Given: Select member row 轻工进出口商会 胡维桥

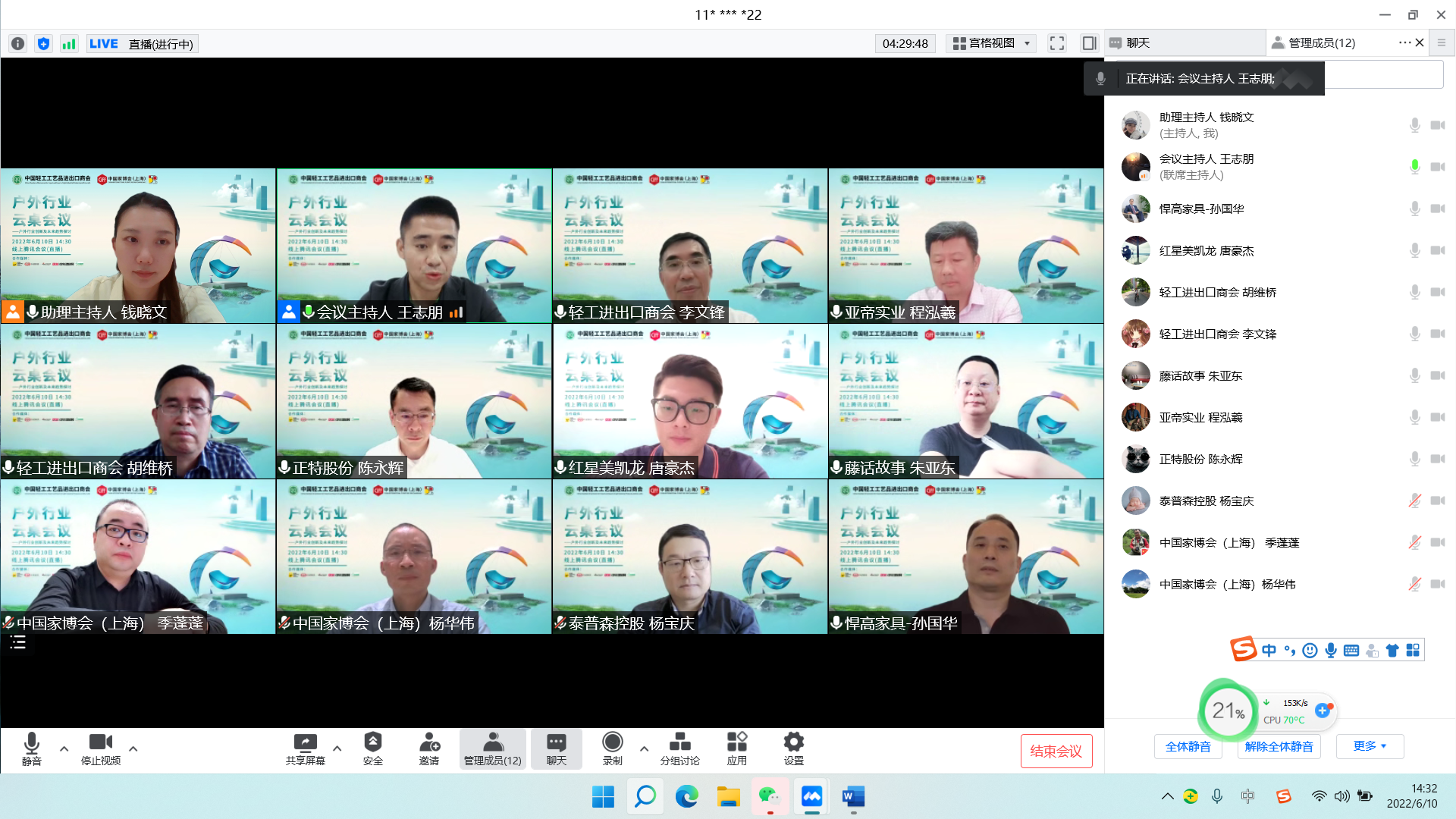Looking at the screenshot, I should 1280,292.
